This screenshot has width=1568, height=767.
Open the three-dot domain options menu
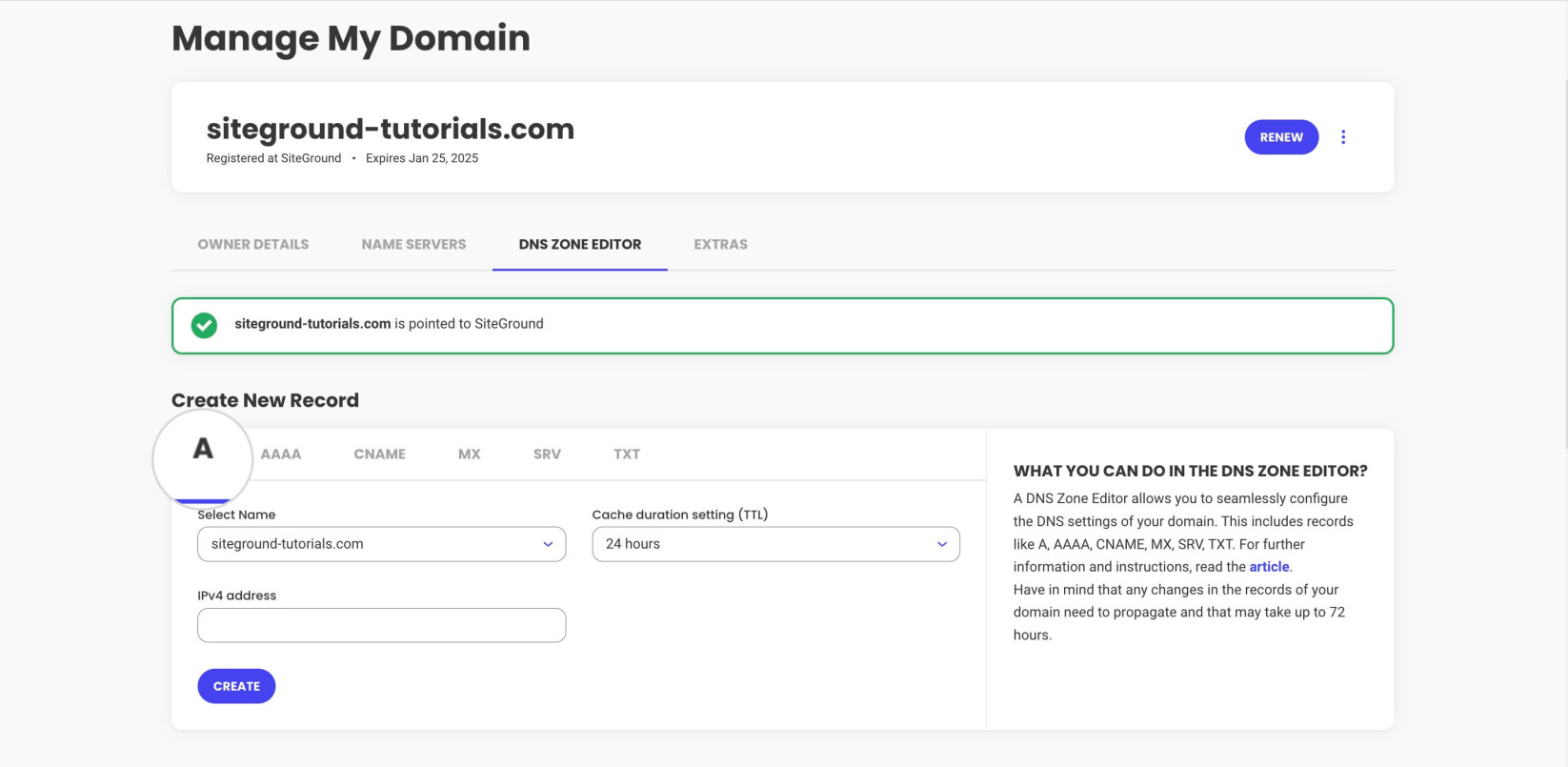click(1343, 137)
